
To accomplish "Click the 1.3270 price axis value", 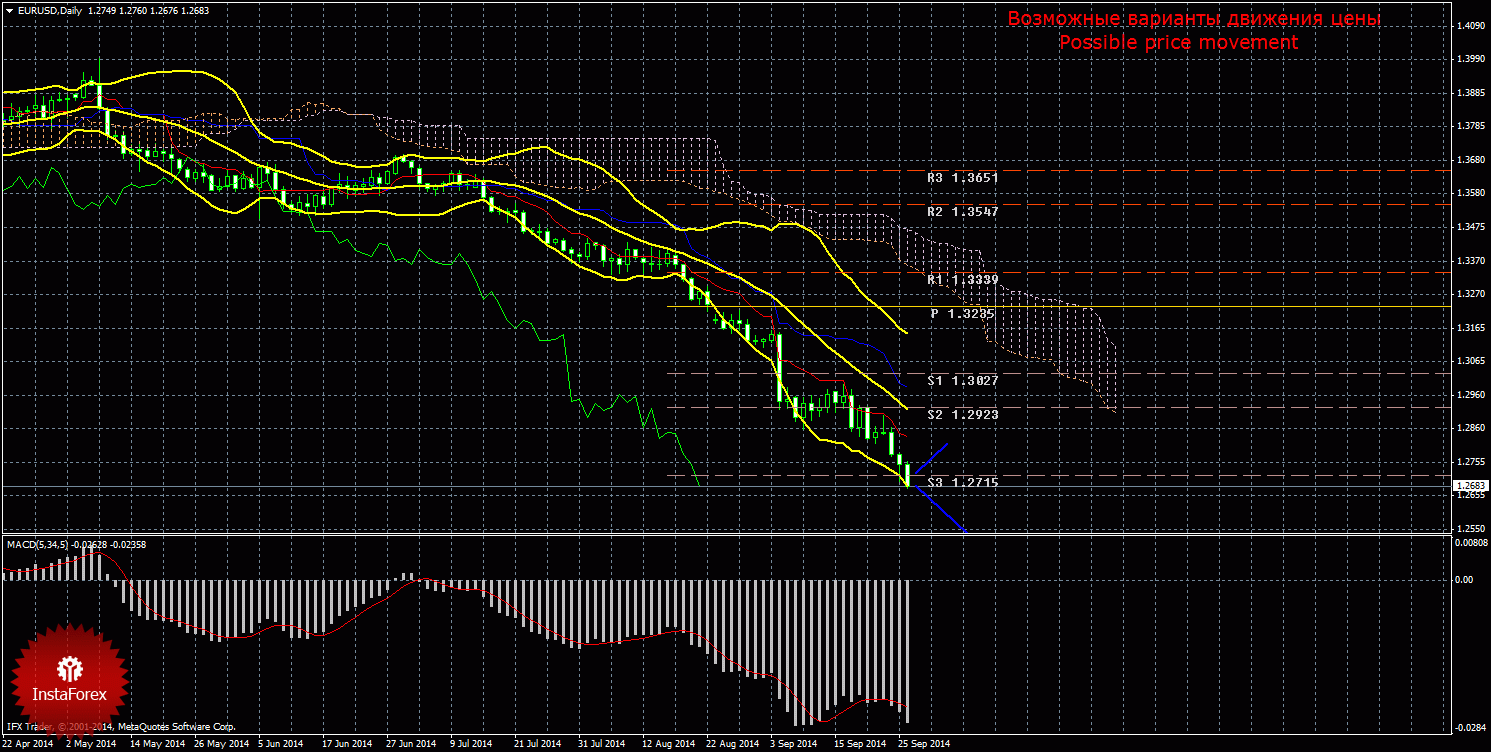I will click(x=1469, y=295).
